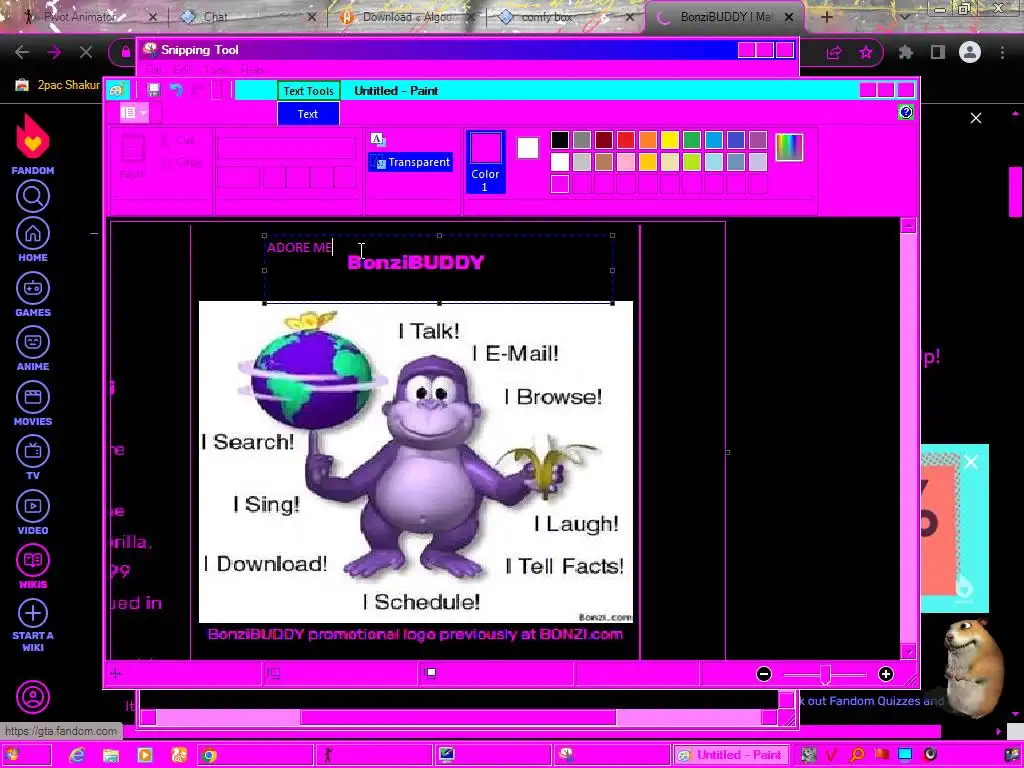Viewport: 1024px width, 768px height.
Task: View site info lock icon
Action: tap(126, 52)
